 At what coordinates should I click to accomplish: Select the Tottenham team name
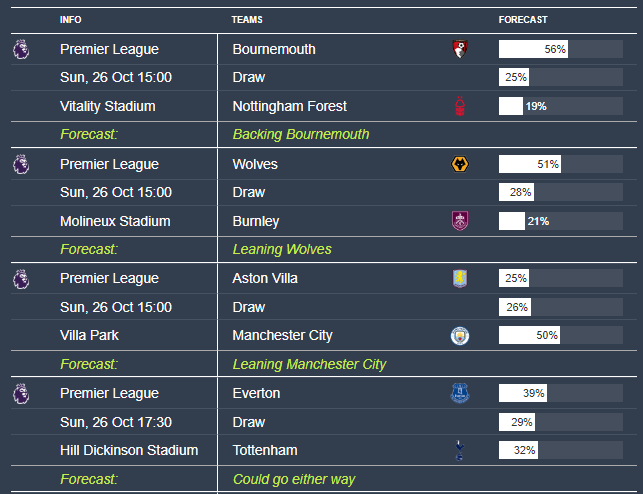point(265,451)
